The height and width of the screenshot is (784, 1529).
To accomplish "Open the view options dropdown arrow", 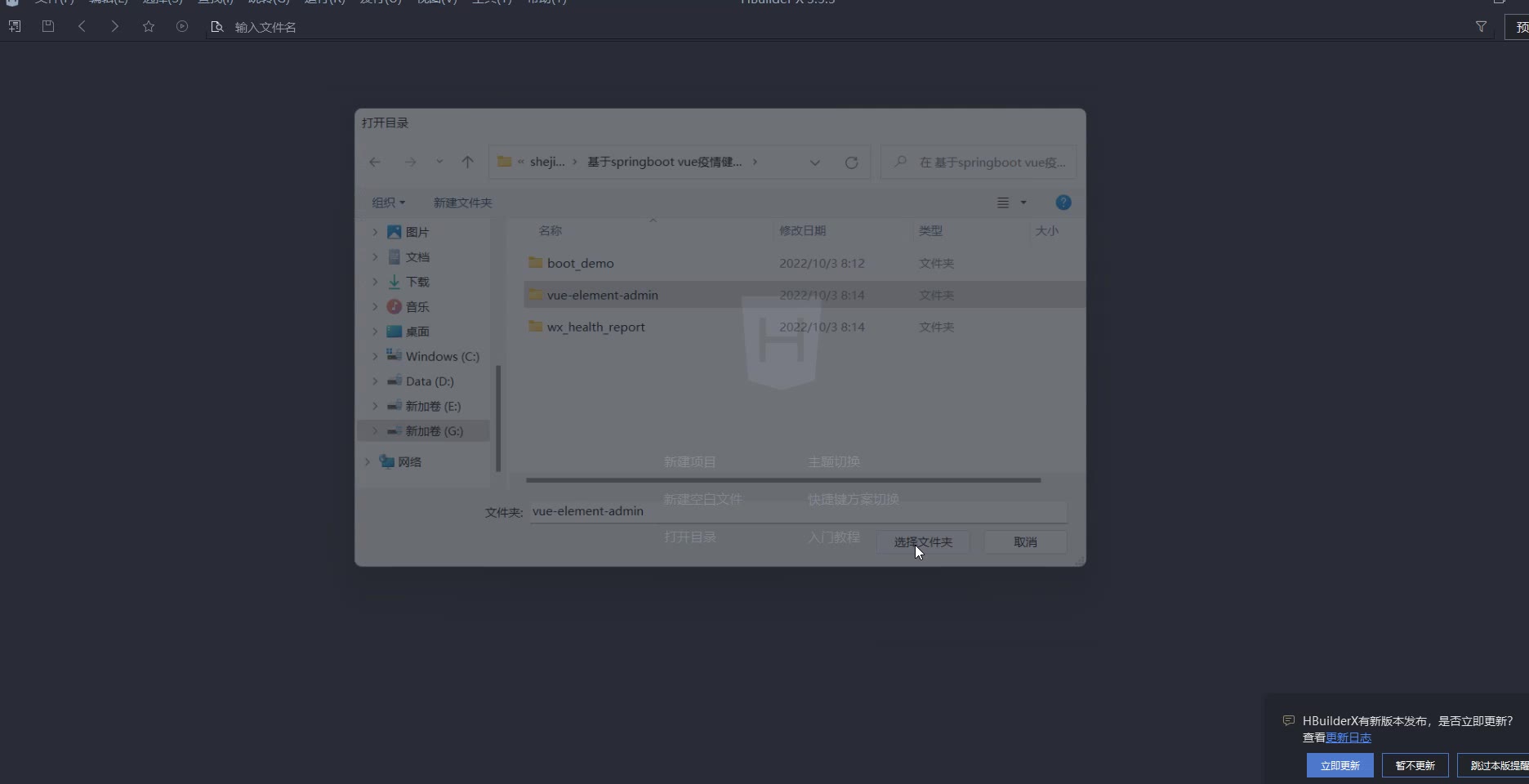I will coord(1023,203).
